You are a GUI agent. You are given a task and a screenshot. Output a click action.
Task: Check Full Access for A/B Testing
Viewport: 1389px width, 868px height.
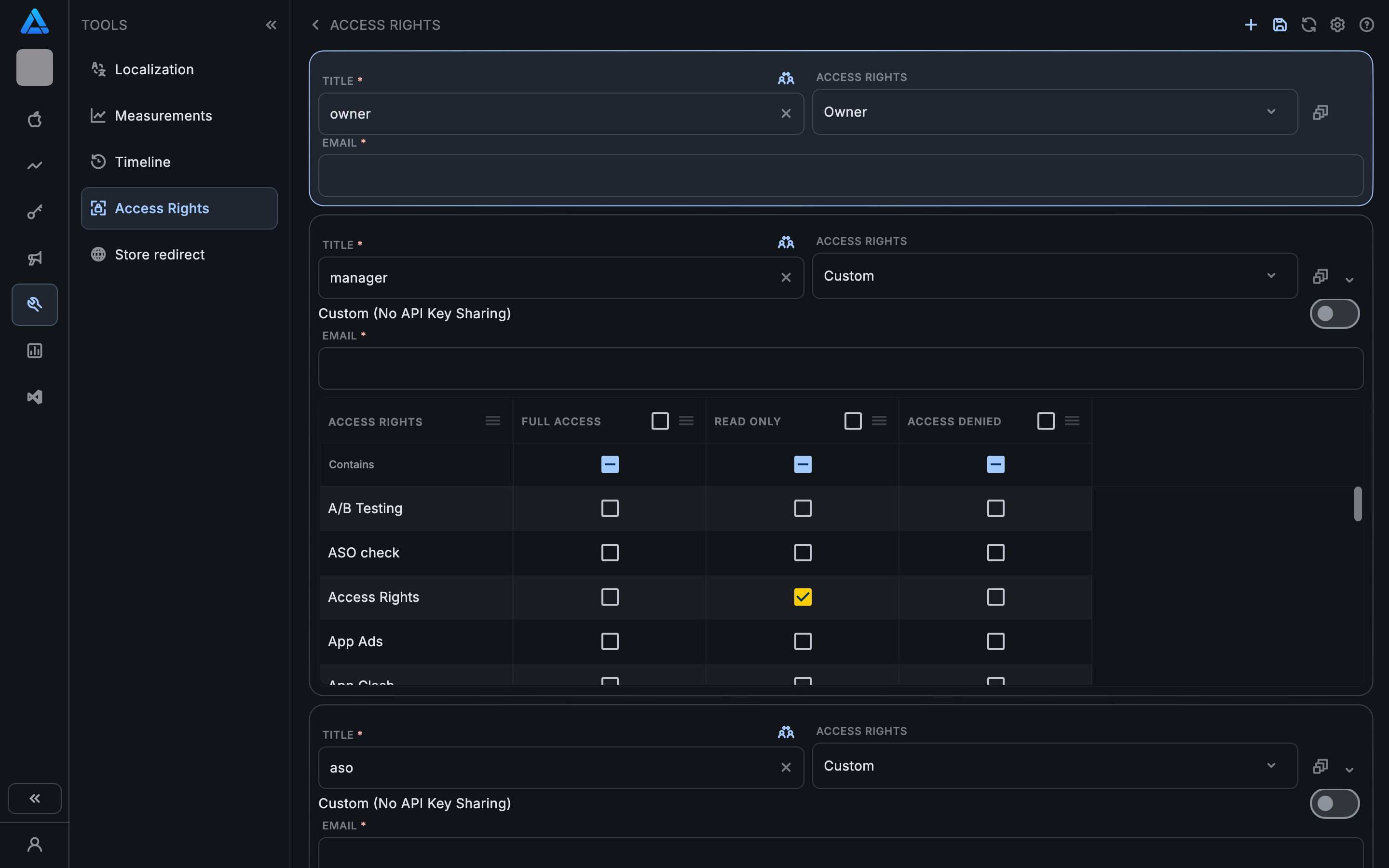(x=610, y=508)
